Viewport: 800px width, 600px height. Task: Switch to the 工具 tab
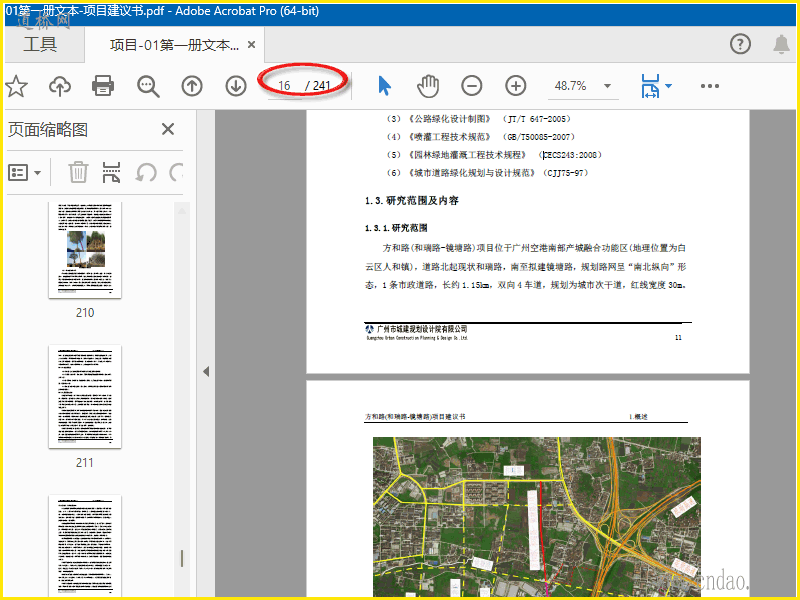(40, 44)
